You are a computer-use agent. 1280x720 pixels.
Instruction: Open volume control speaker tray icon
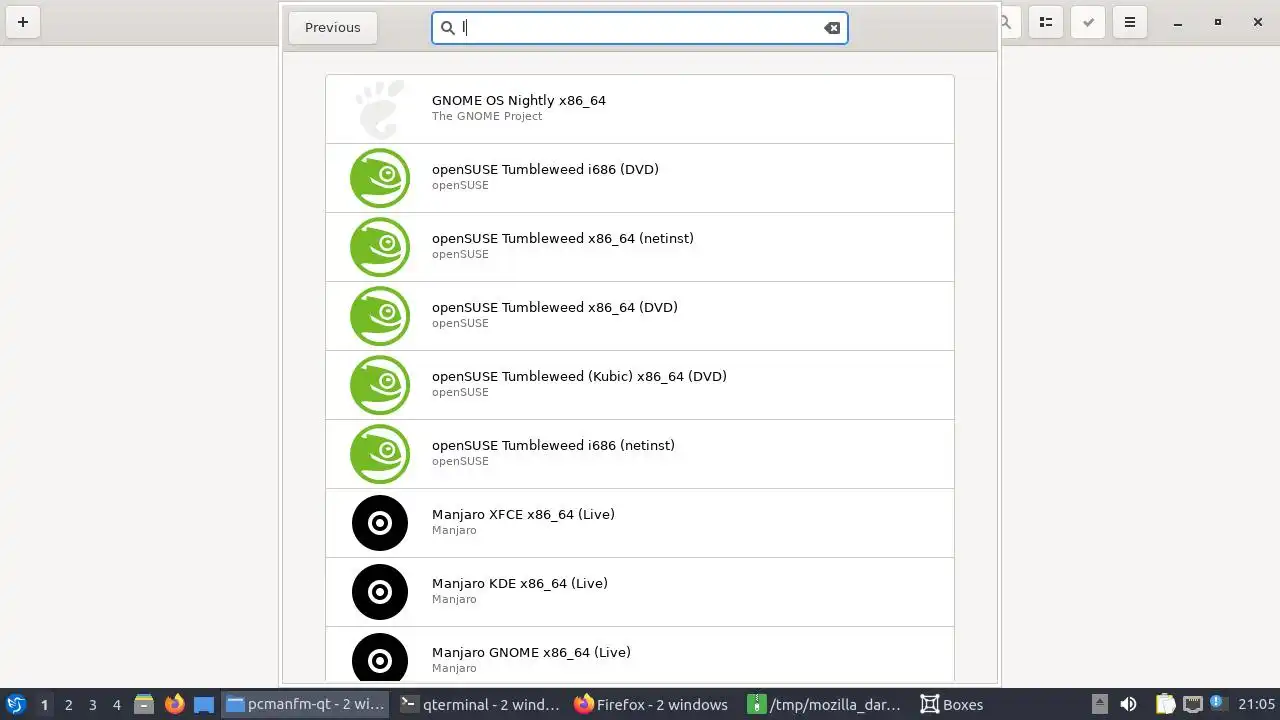pos(1128,704)
